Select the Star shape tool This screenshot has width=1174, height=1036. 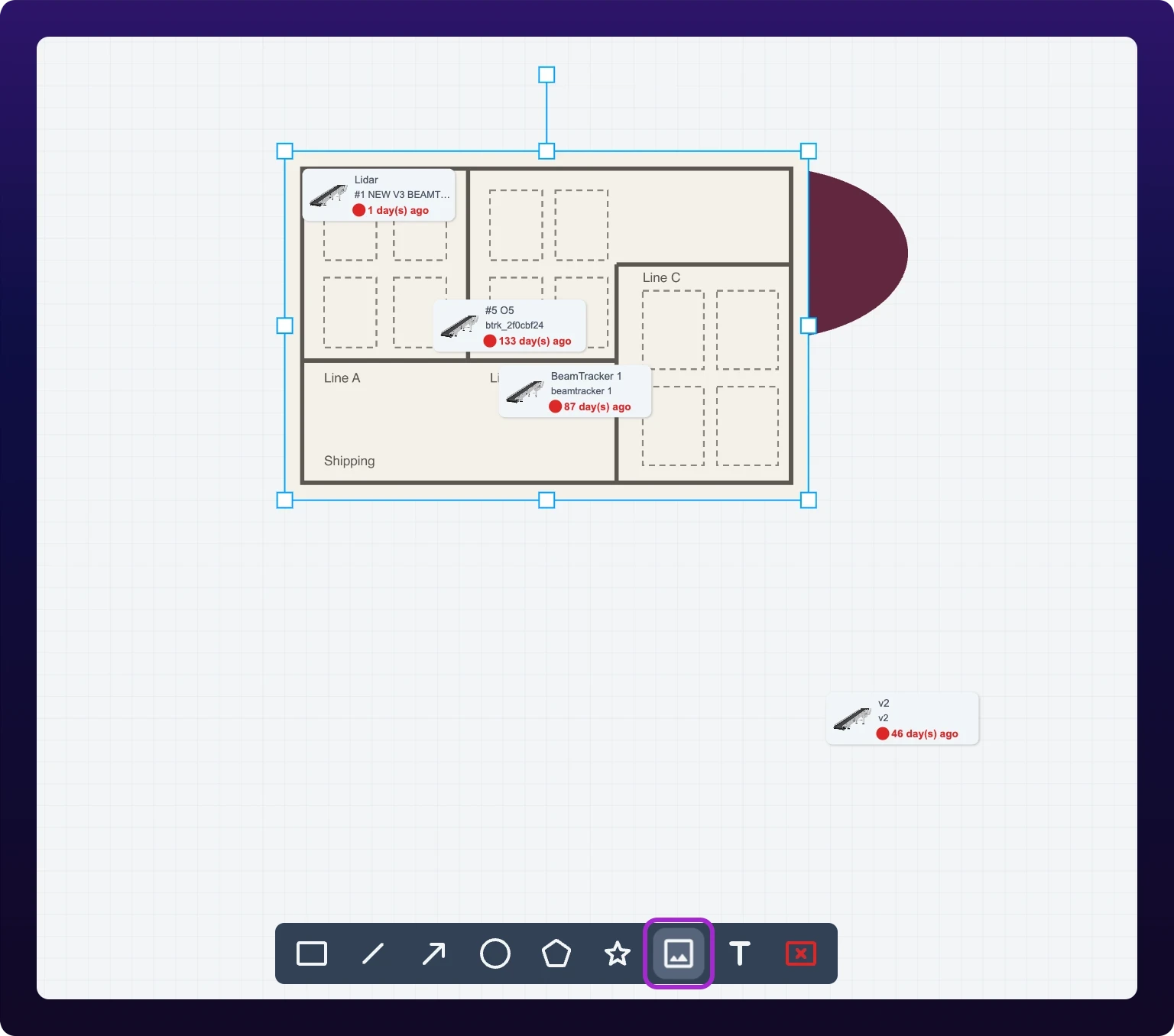click(618, 953)
